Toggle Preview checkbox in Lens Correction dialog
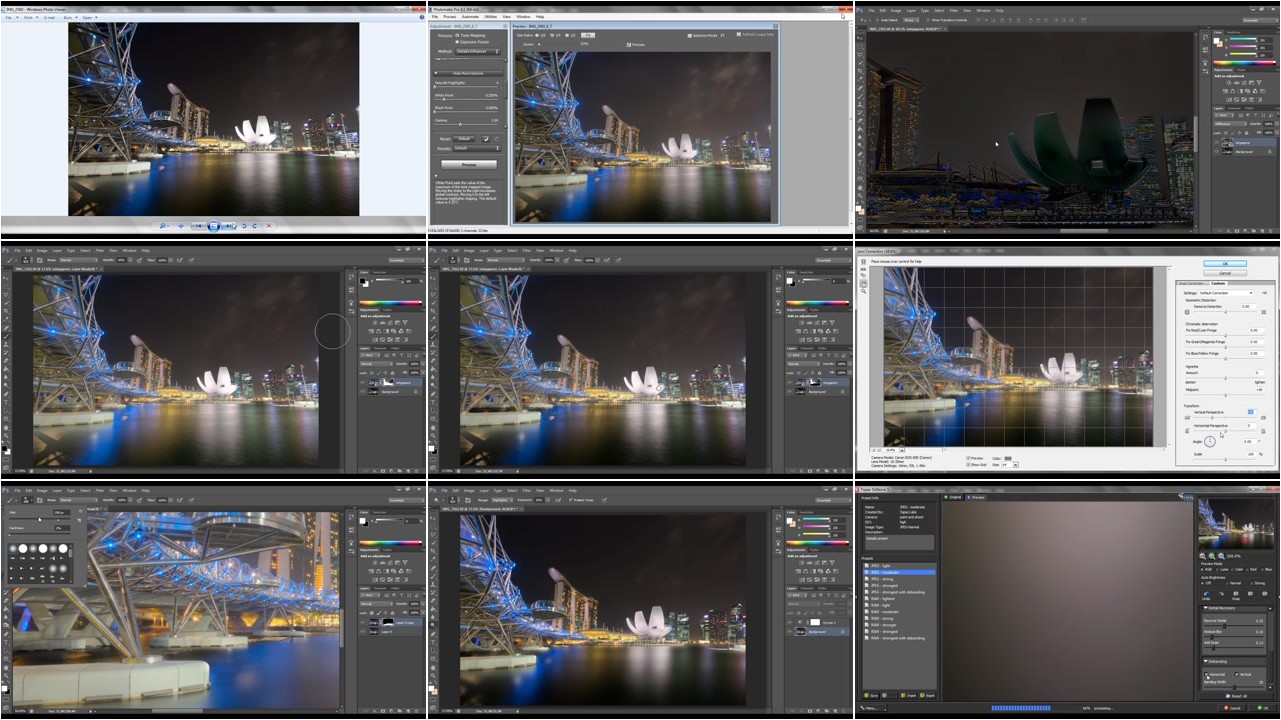Image resolution: width=1281 pixels, height=720 pixels. point(968,458)
